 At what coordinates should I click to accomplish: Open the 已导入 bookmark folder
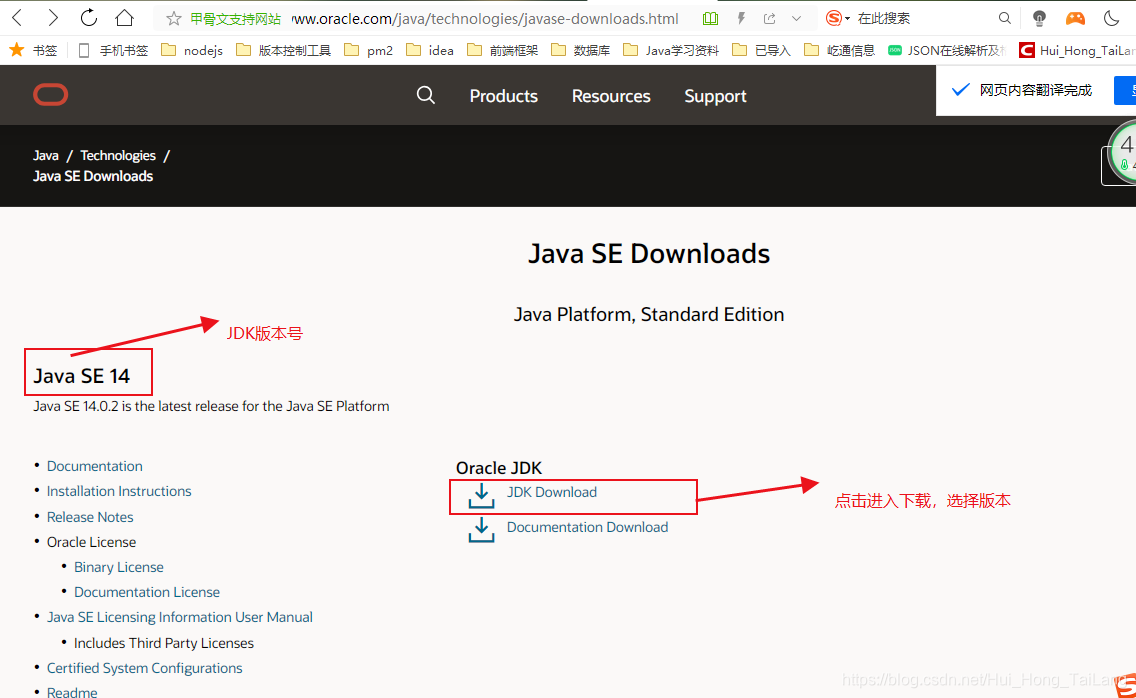(x=761, y=50)
